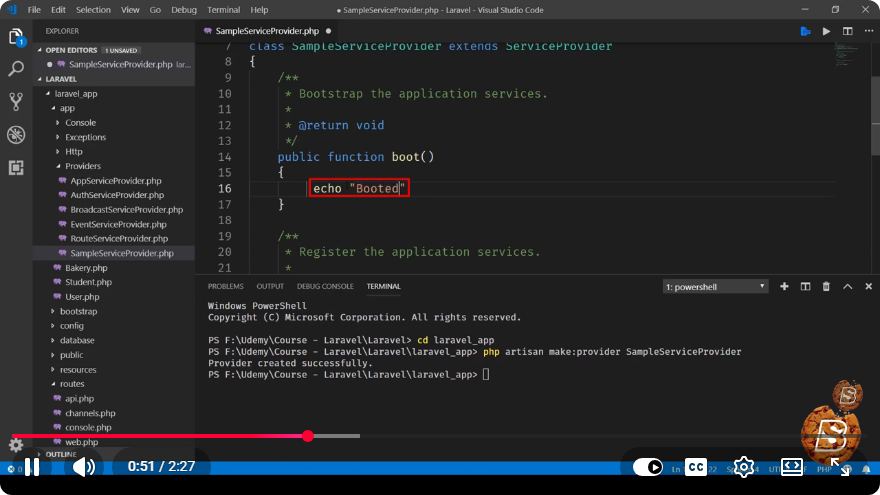Image resolution: width=880 pixels, height=495 pixels.
Task: Kill terminal with trash icon
Action: coord(826,286)
